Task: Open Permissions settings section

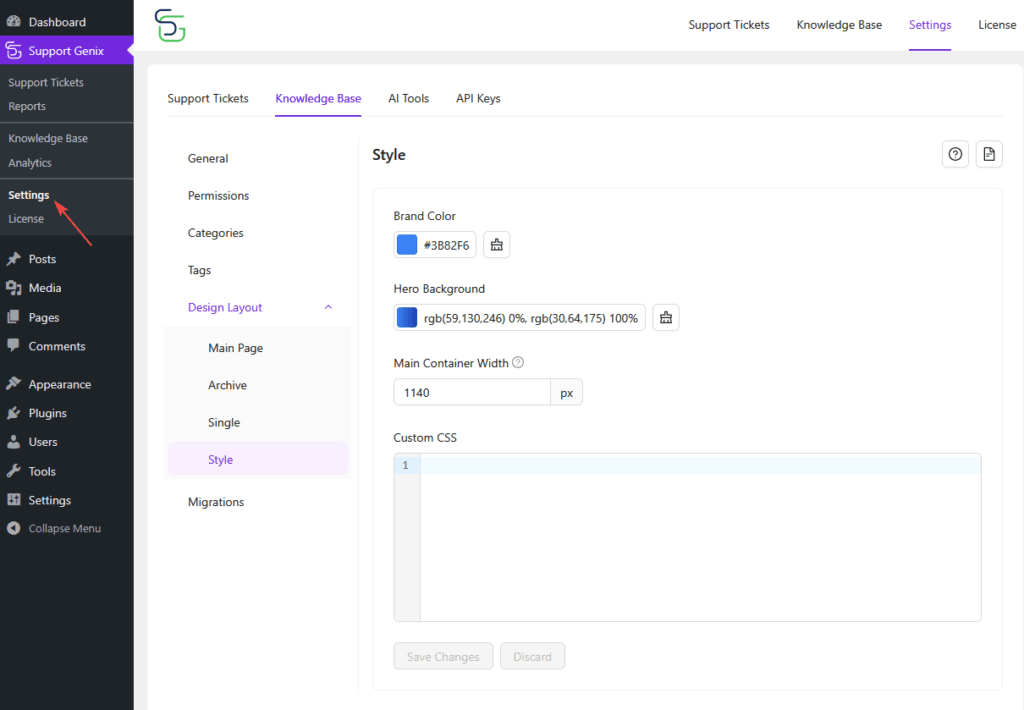Action: (x=218, y=196)
